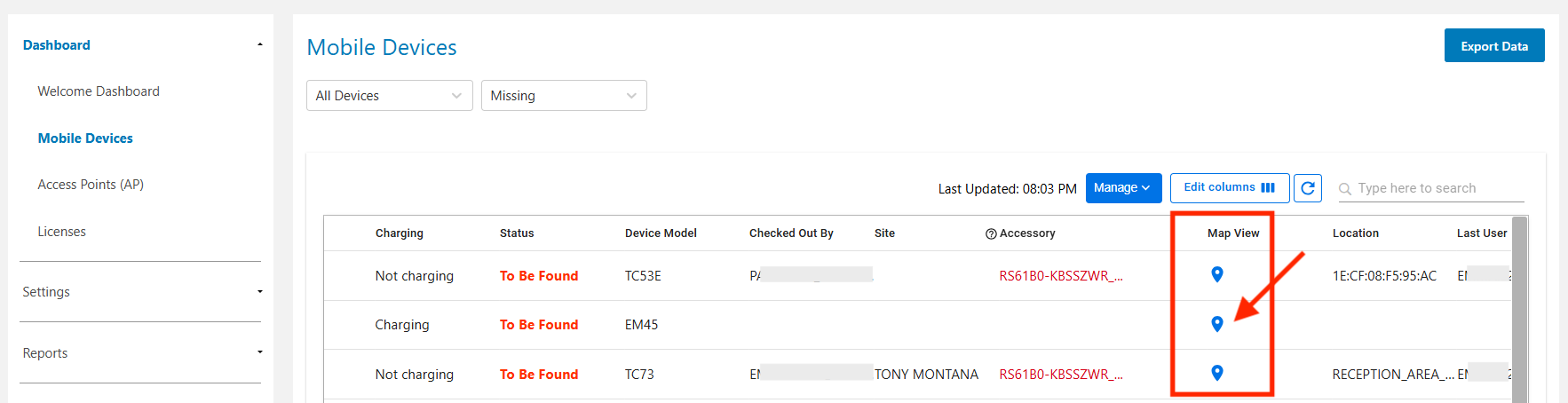Collapse the Dashboard sidebar section
The height and width of the screenshot is (403, 1568).
coord(259,45)
